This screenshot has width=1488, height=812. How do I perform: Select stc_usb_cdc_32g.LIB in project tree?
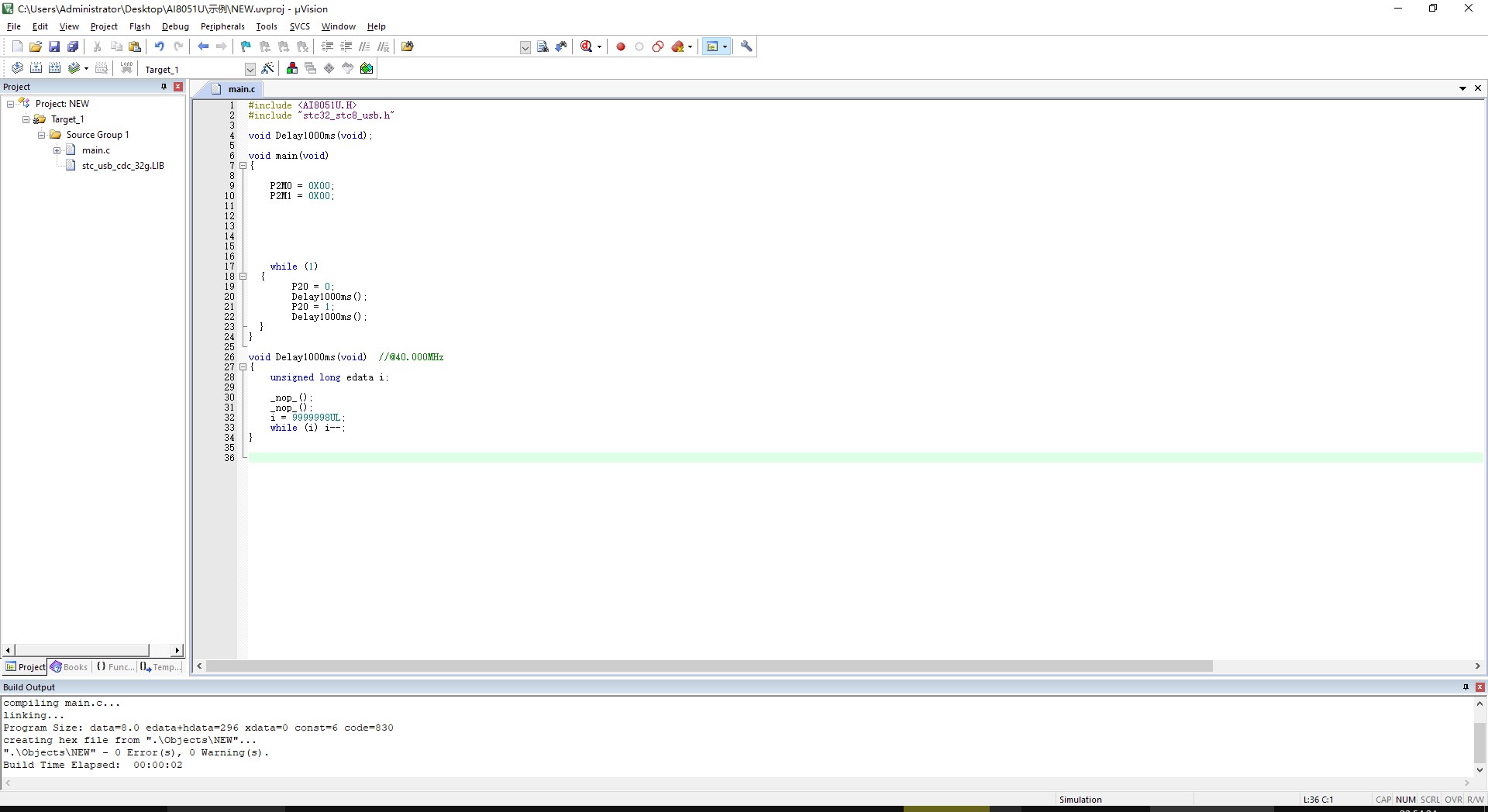(x=122, y=166)
